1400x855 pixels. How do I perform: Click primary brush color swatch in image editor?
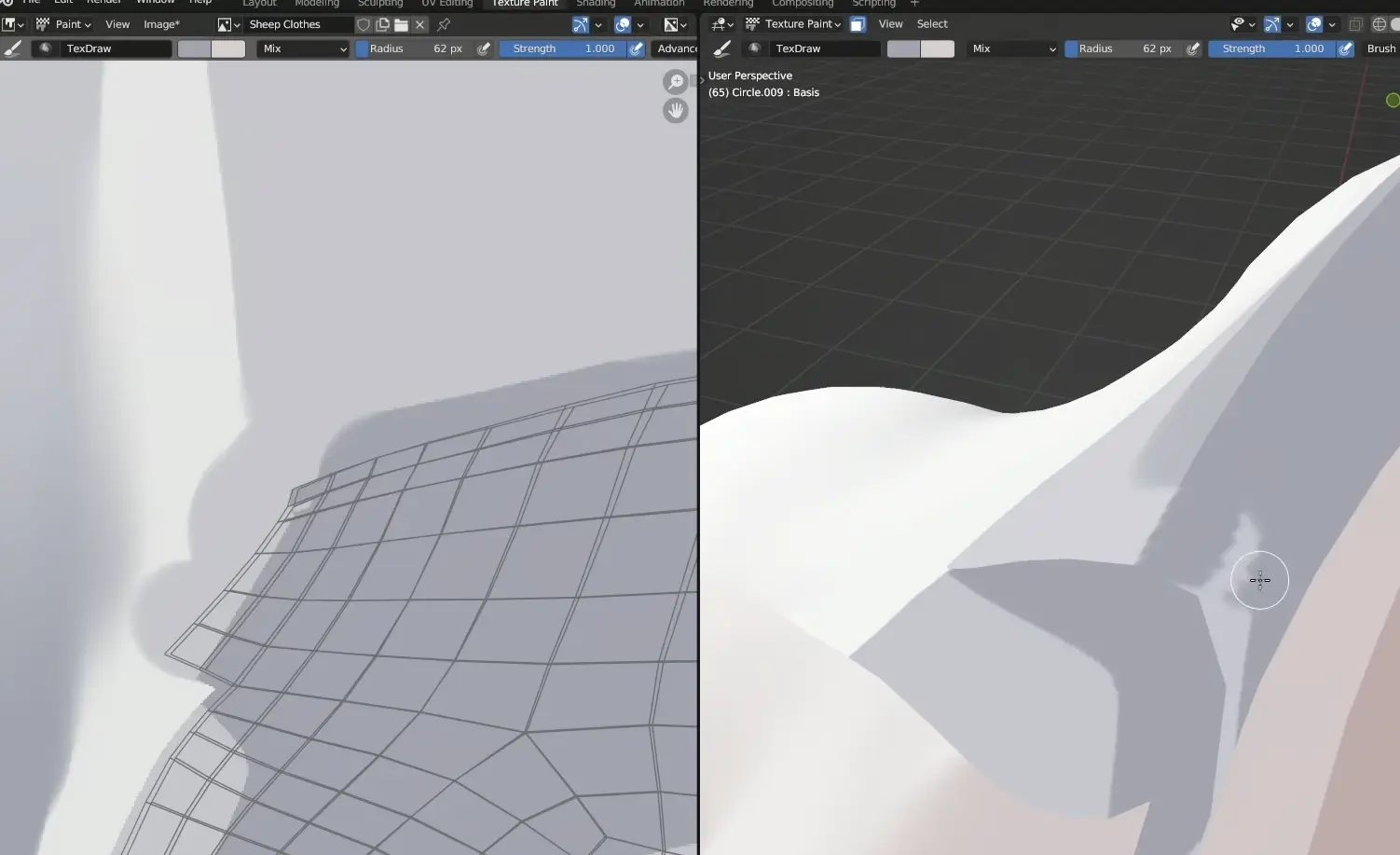(x=194, y=48)
